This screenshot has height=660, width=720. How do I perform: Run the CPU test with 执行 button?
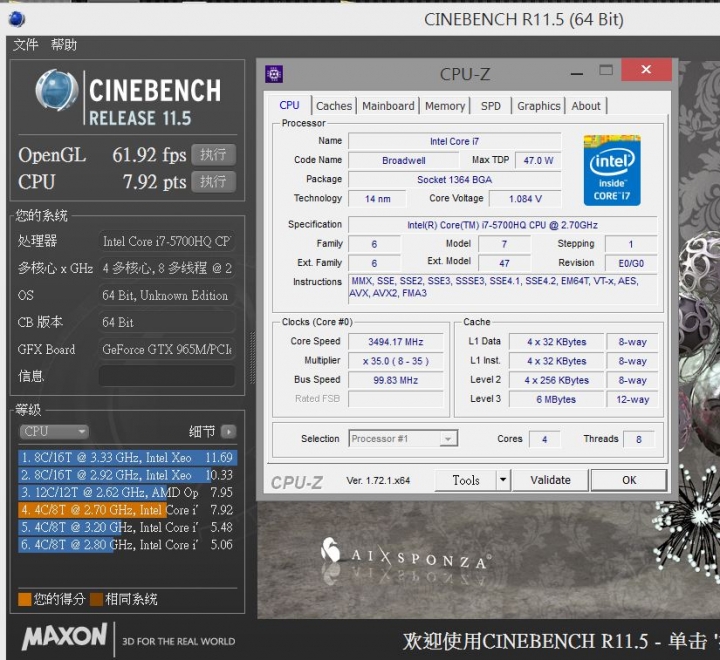point(213,181)
